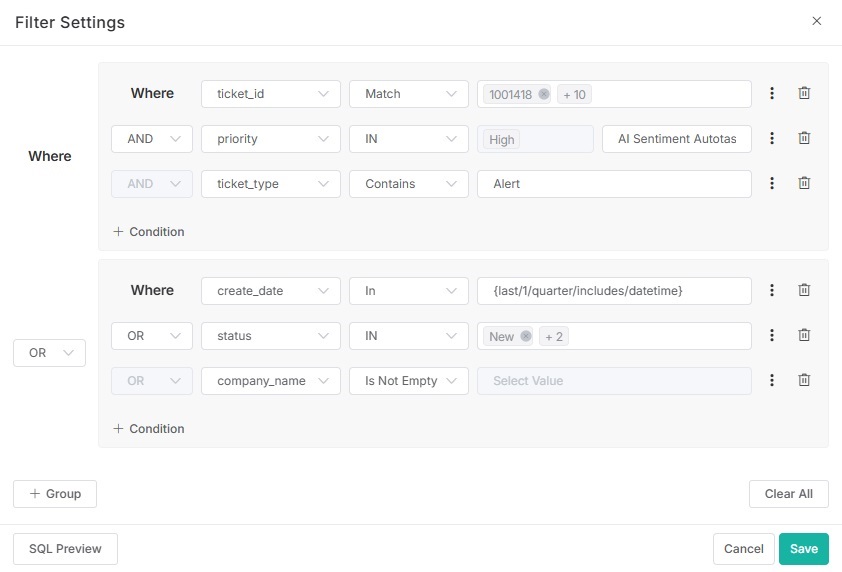
Task: Click the Save button
Action: [x=803, y=549]
